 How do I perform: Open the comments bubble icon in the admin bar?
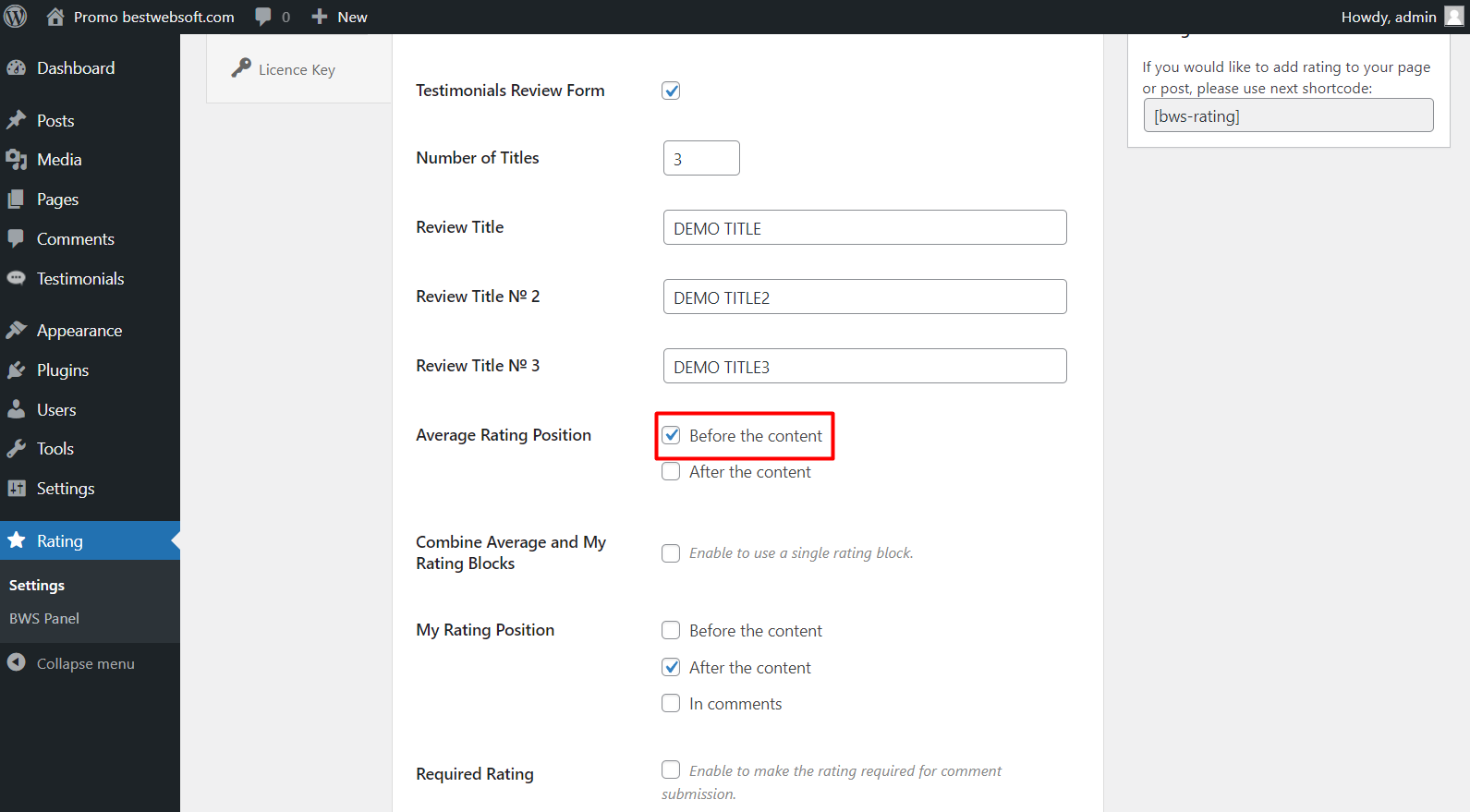point(263,17)
